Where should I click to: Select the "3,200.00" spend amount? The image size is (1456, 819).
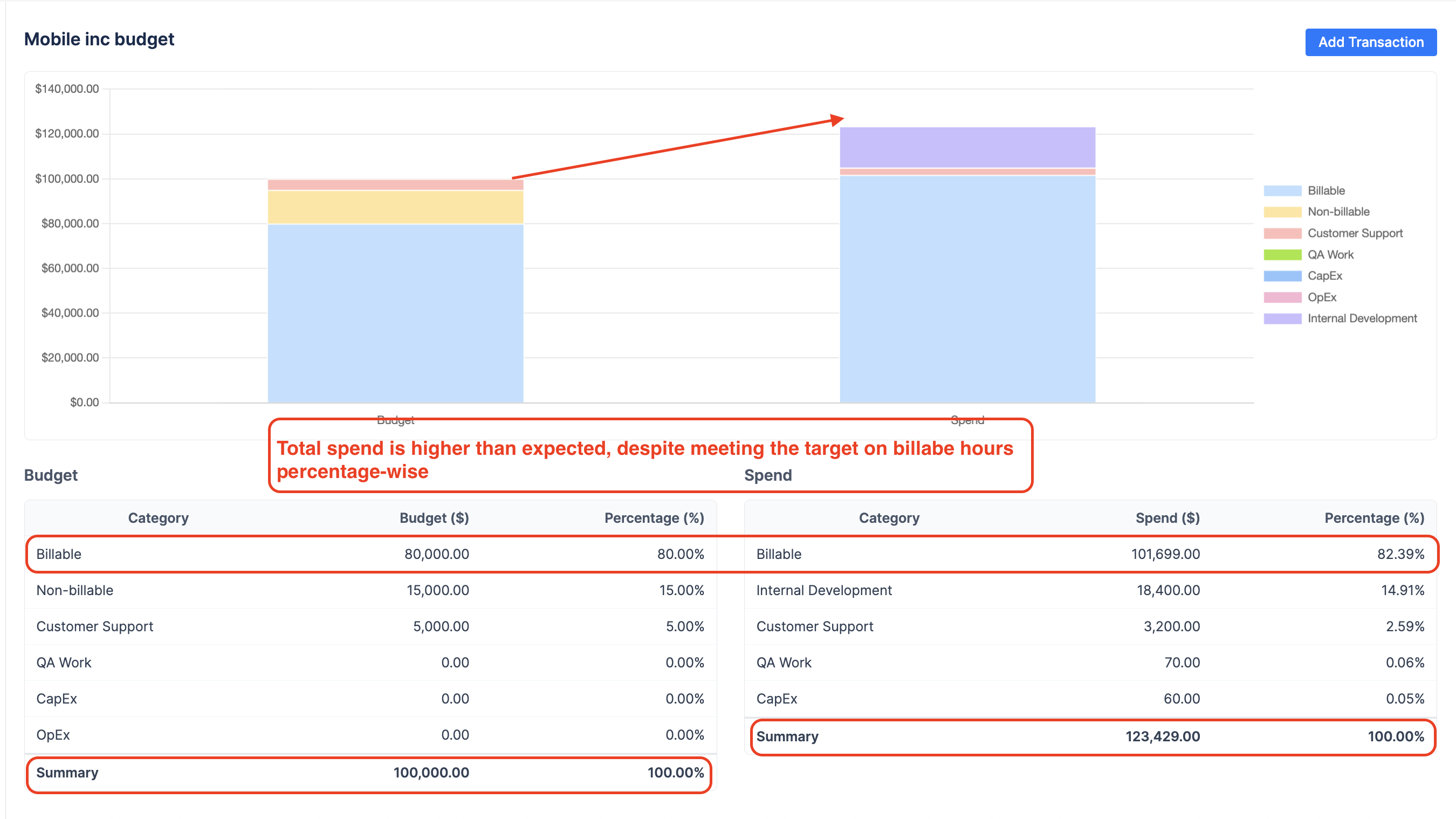[1172, 627]
